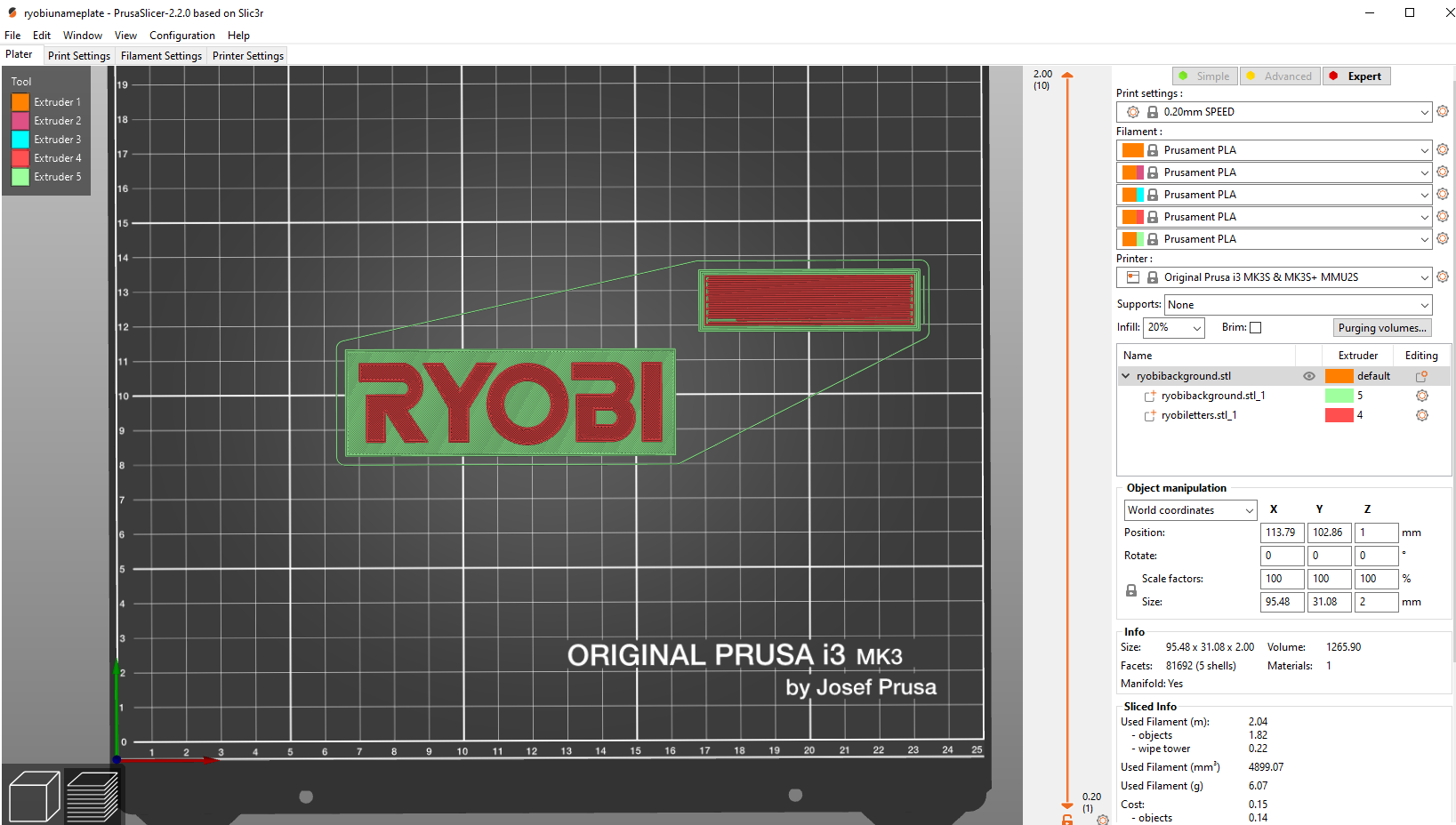
Task: Click Extruder 5 green legend square
Action: pyautogui.click(x=20, y=177)
